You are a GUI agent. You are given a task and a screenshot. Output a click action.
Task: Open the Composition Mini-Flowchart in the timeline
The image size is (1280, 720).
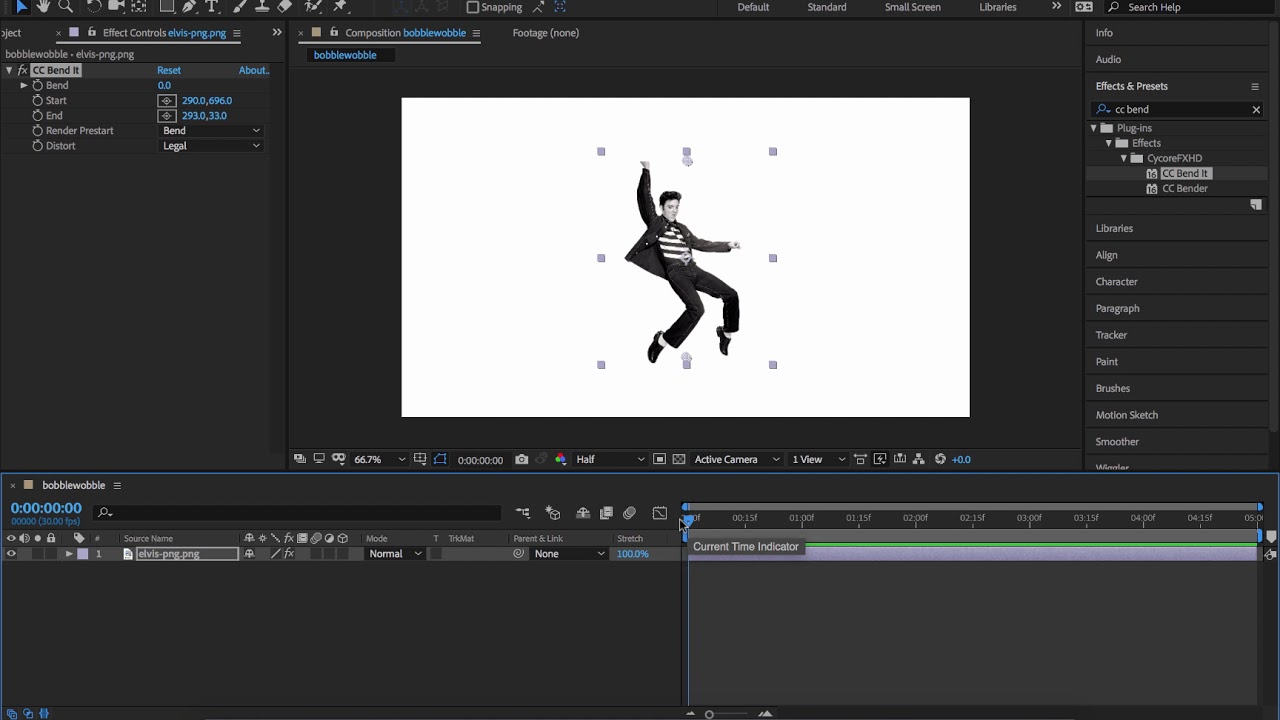(x=523, y=513)
